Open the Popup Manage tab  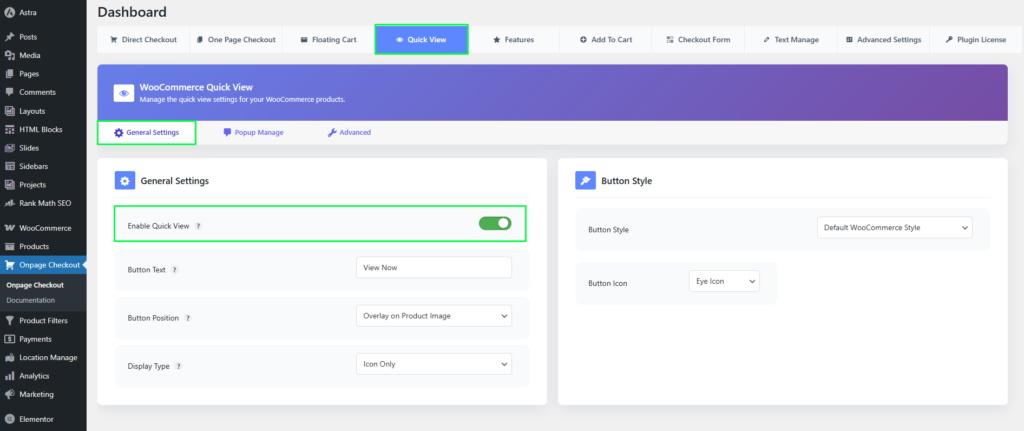[x=253, y=132]
